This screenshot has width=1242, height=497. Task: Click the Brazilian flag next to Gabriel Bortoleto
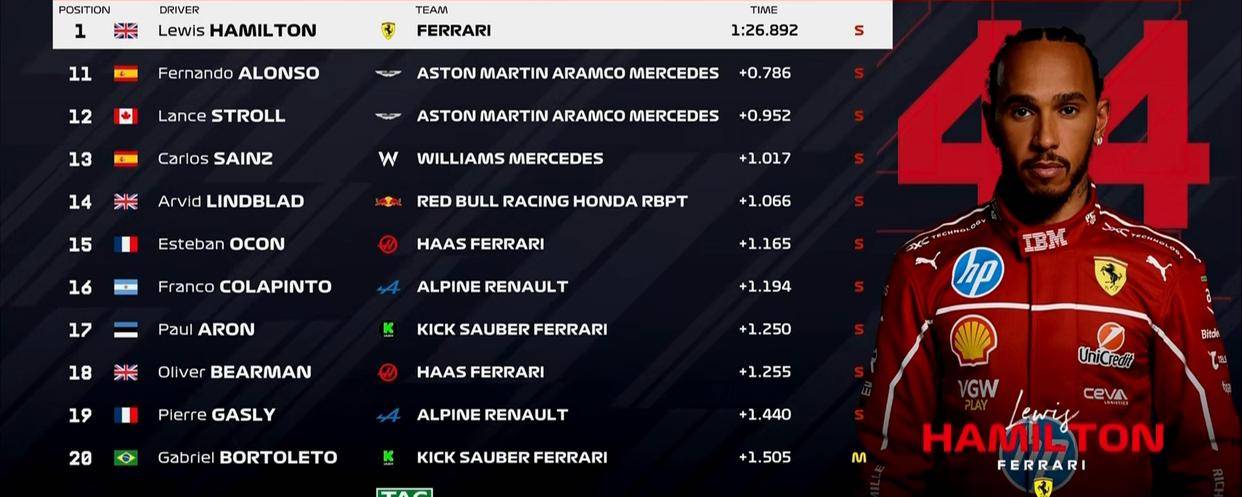point(125,458)
